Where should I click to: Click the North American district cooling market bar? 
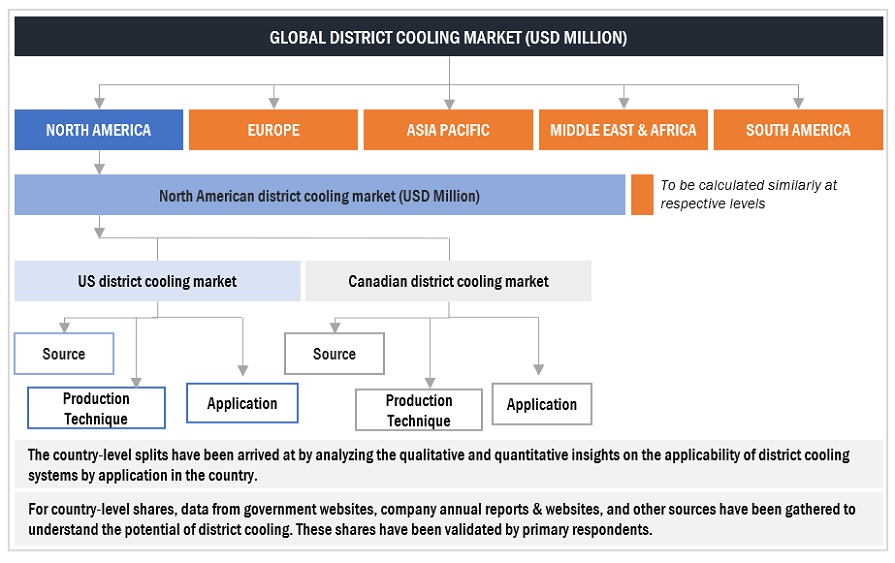click(x=319, y=196)
